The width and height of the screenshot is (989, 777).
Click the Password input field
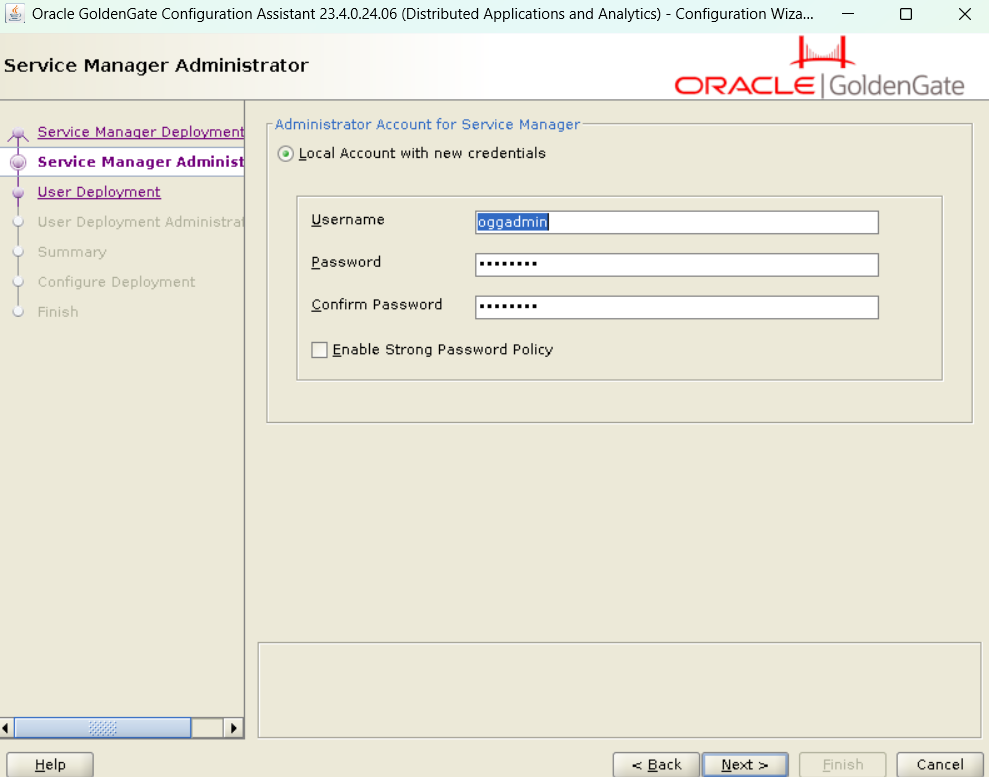point(676,265)
